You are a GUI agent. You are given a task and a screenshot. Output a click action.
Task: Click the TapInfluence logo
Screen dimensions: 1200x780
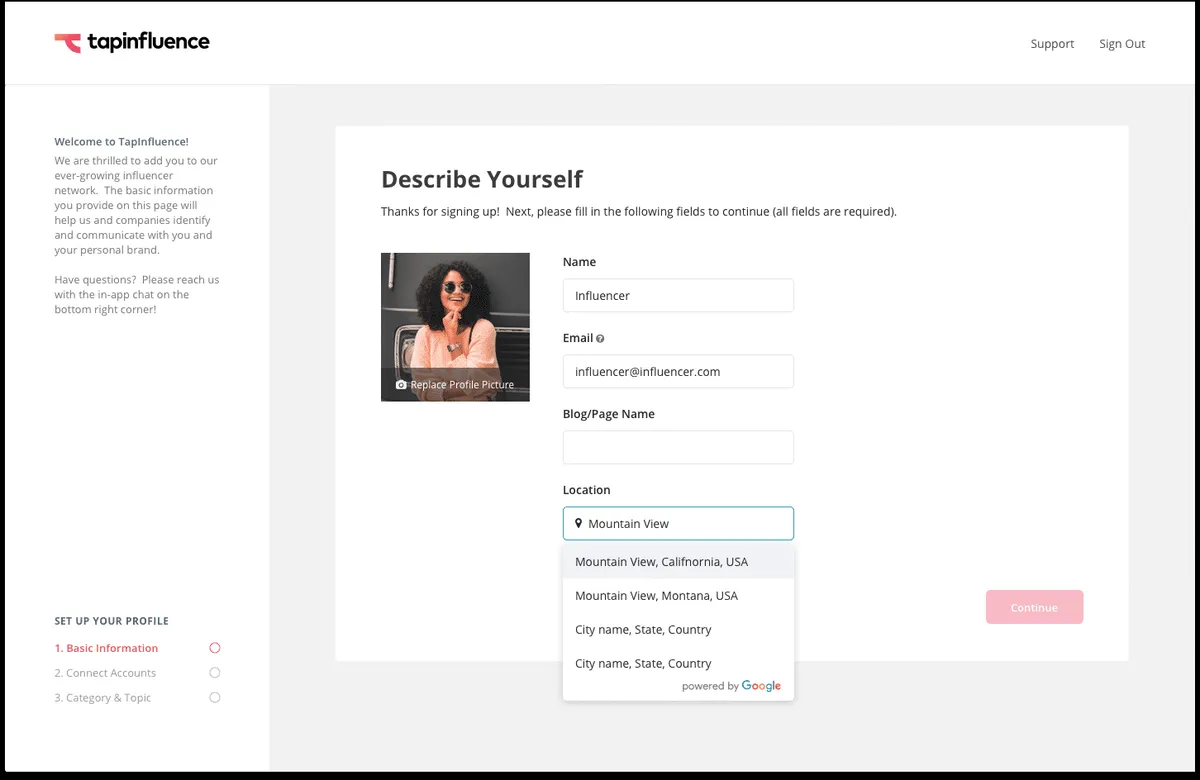[x=132, y=42]
